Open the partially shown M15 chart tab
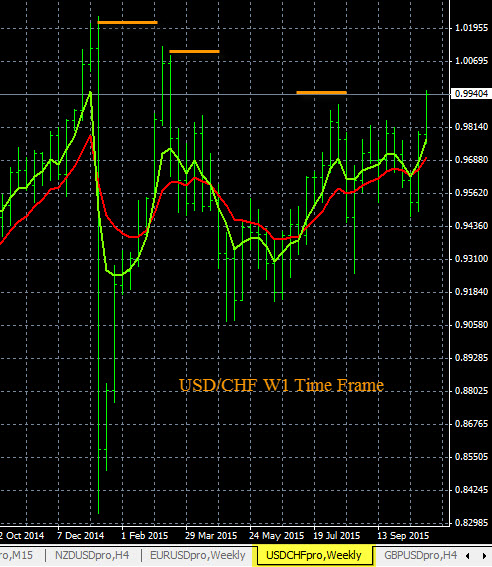The width and height of the screenshot is (492, 567). point(16,555)
